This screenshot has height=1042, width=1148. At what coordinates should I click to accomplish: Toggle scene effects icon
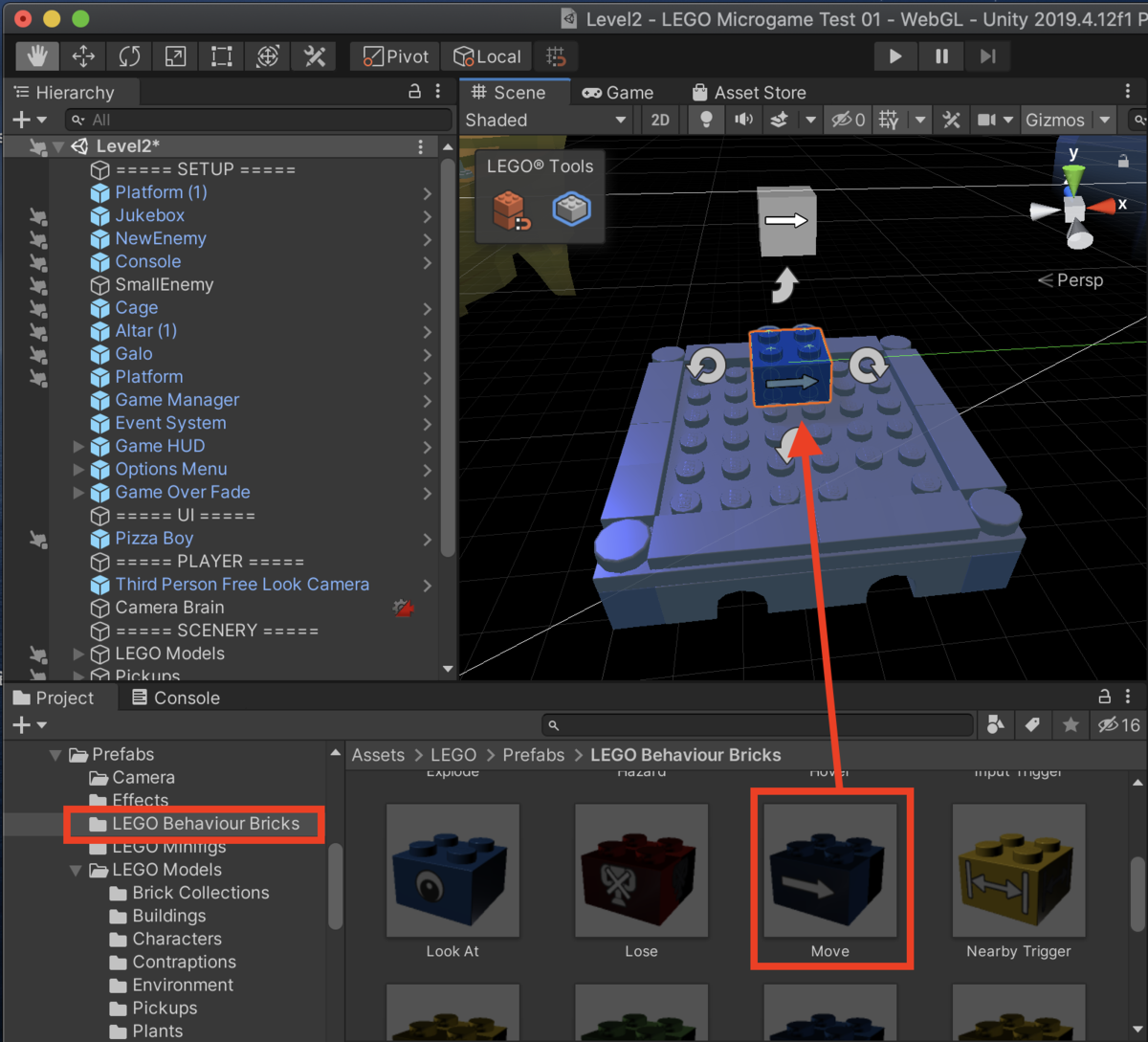pyautogui.click(x=779, y=120)
